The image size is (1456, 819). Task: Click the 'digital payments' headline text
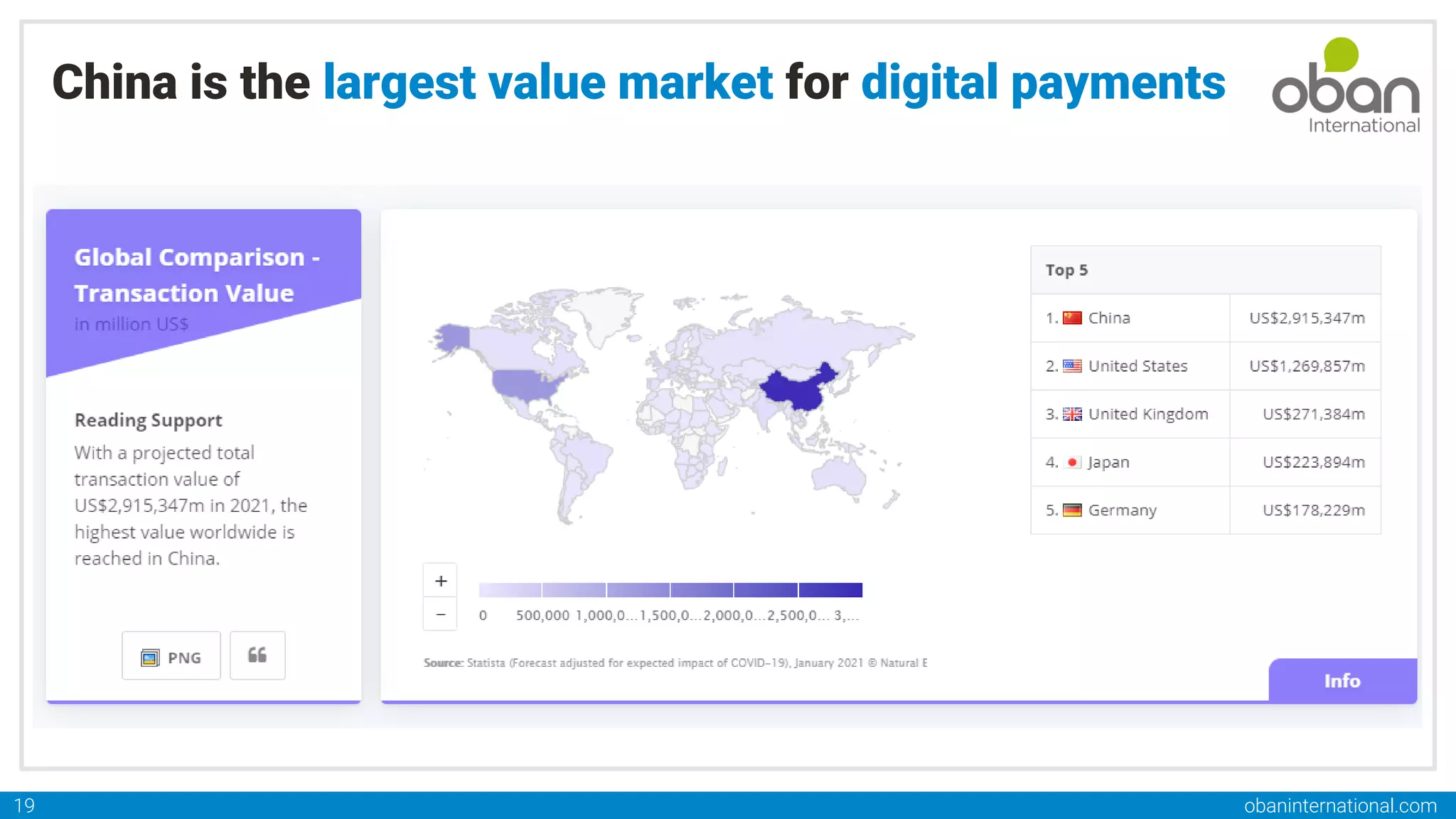point(1043,82)
